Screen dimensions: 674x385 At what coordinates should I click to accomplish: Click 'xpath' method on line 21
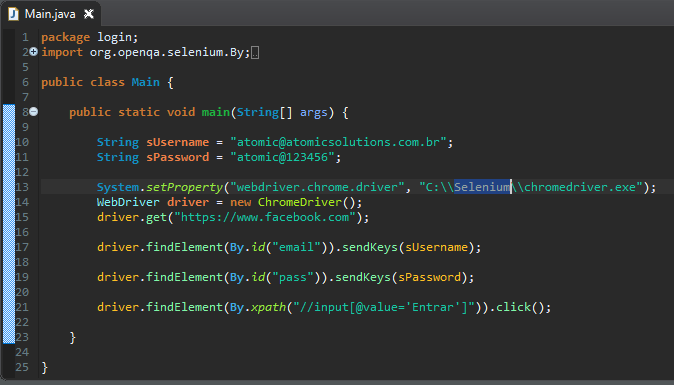268,307
